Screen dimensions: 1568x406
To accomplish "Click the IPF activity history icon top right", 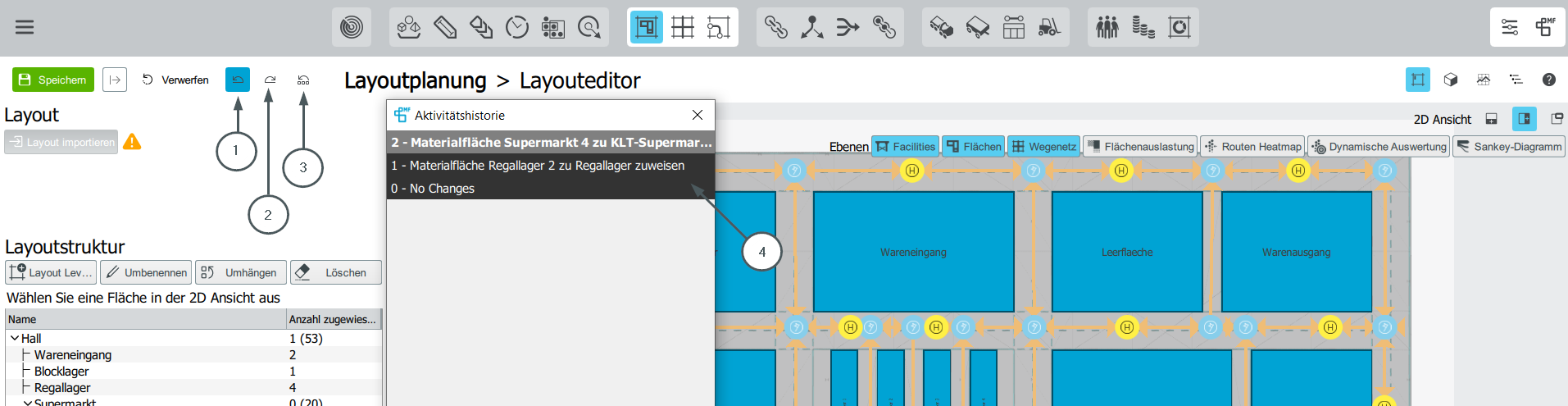I will pyautogui.click(x=1546, y=27).
